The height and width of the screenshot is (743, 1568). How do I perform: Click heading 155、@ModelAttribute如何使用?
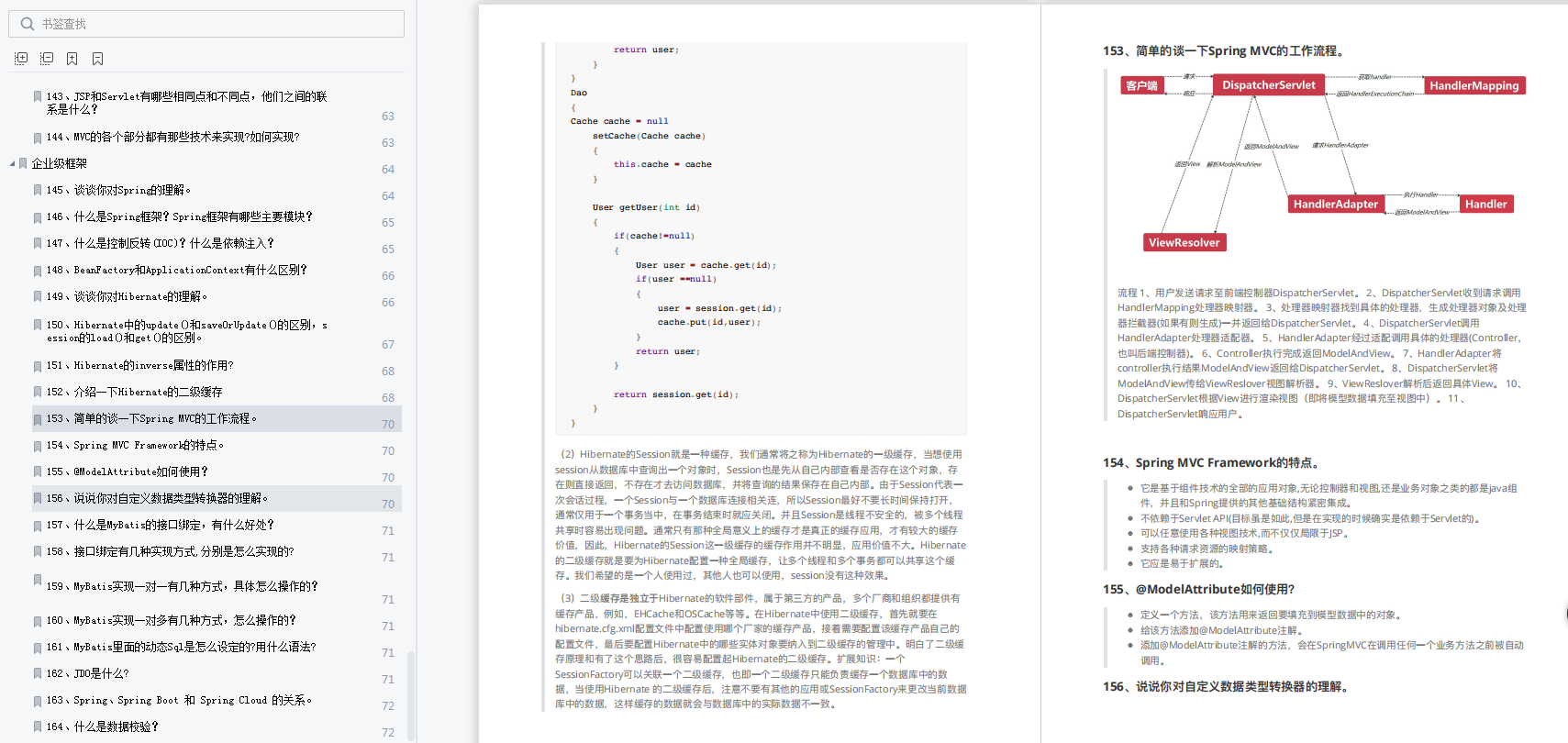tap(1199, 590)
